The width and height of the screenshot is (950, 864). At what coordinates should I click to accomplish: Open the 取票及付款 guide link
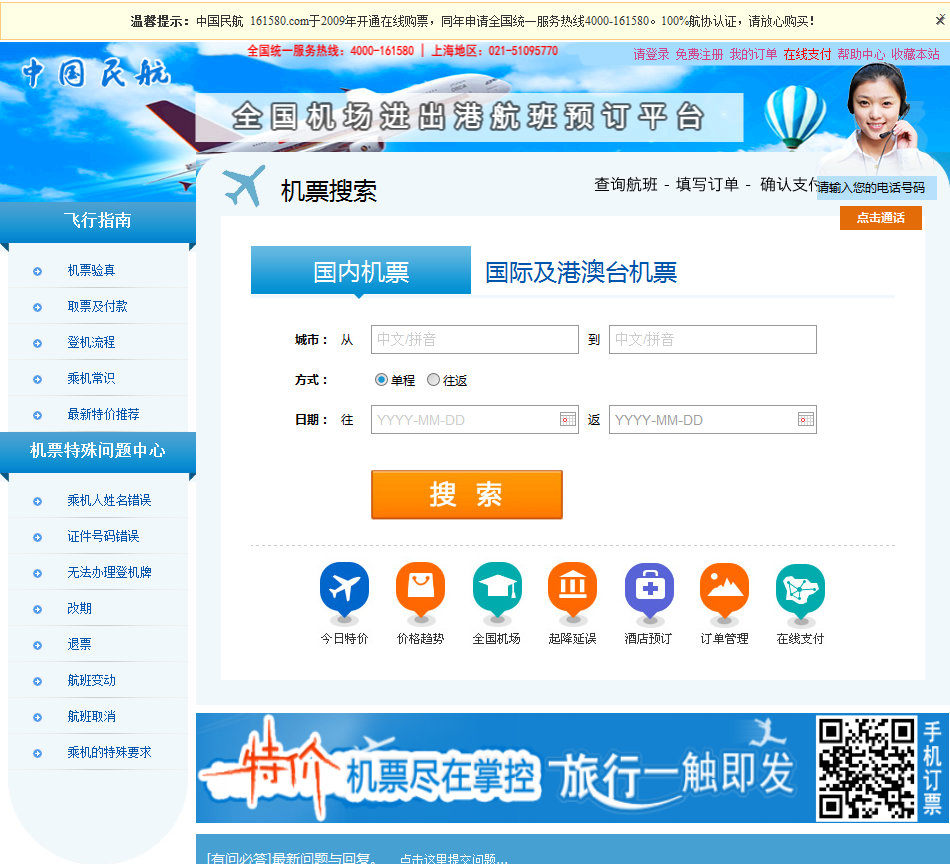[97, 307]
